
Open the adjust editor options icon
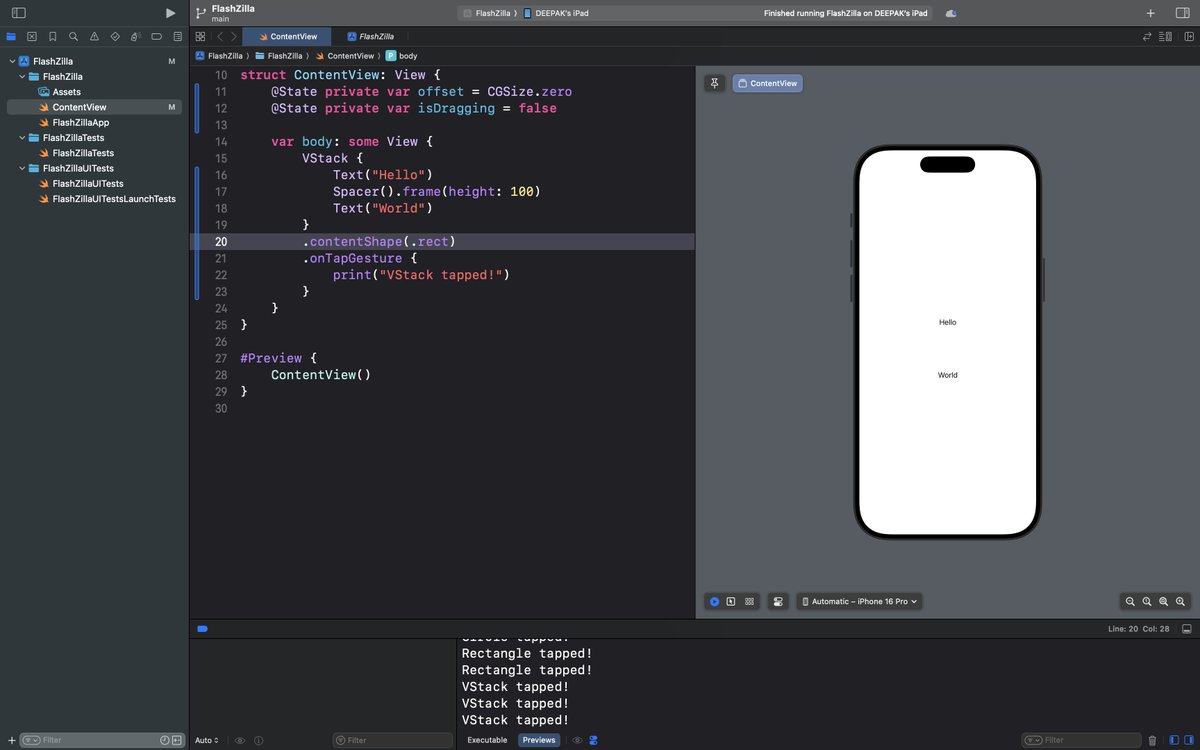pos(1165,36)
